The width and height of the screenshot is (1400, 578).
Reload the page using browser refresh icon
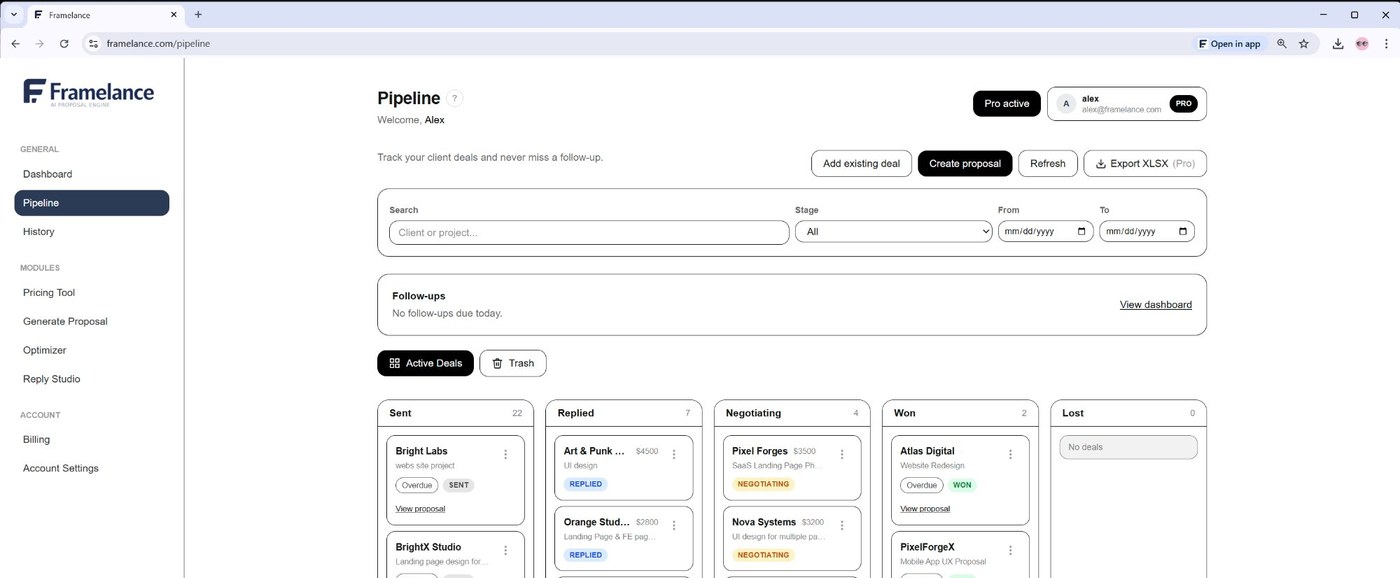[x=64, y=44]
